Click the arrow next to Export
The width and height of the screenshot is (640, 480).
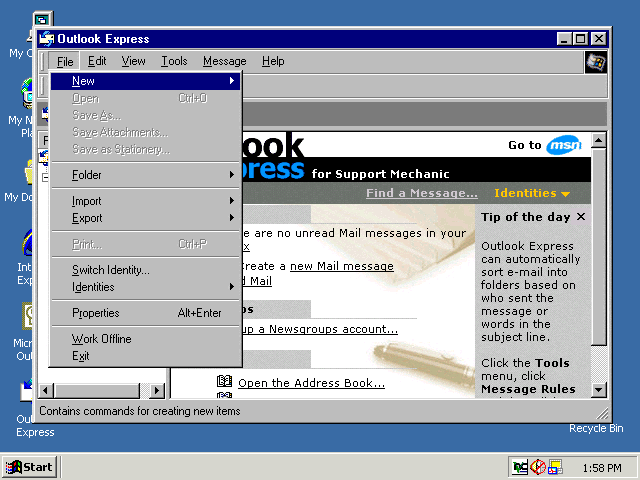[232, 218]
